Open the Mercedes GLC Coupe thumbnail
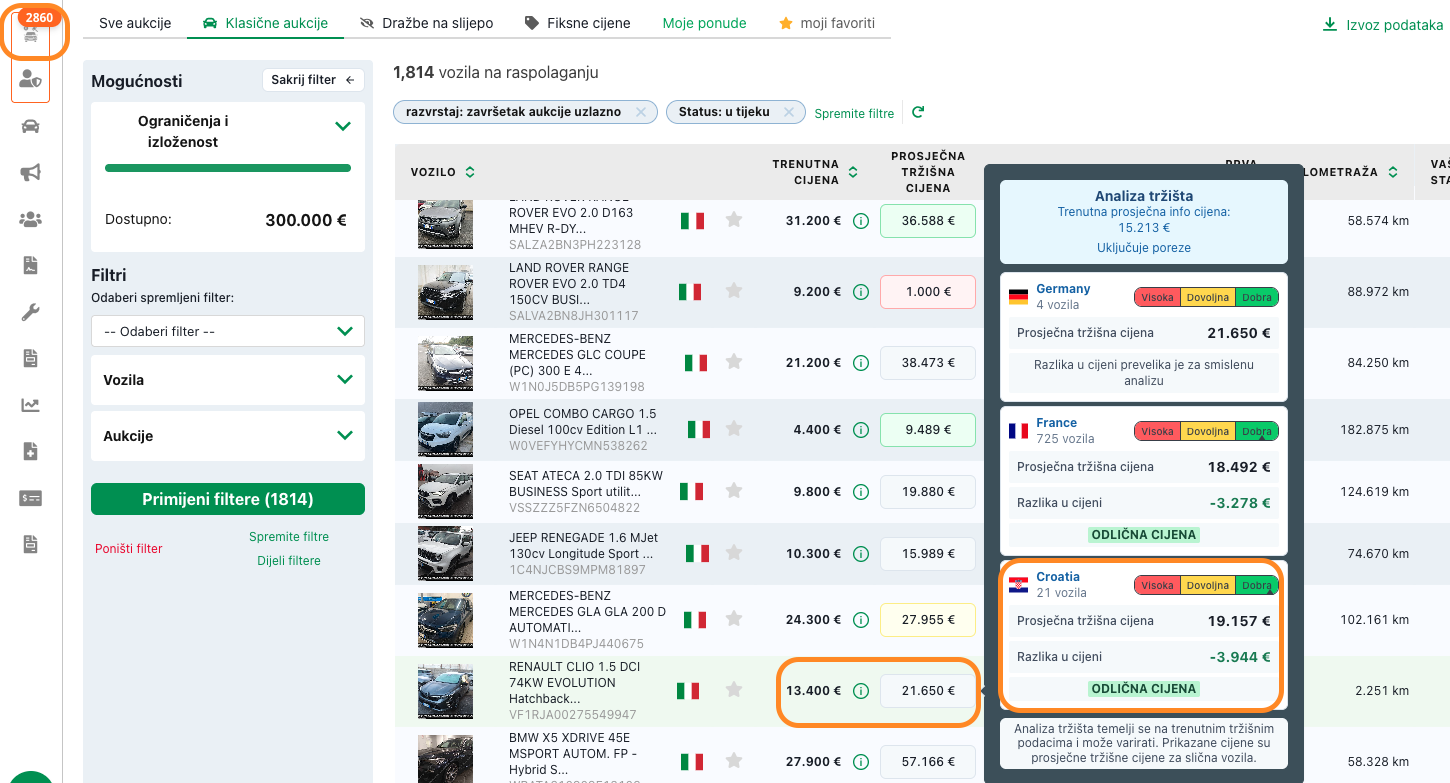This screenshot has width=1450, height=783. (445, 363)
